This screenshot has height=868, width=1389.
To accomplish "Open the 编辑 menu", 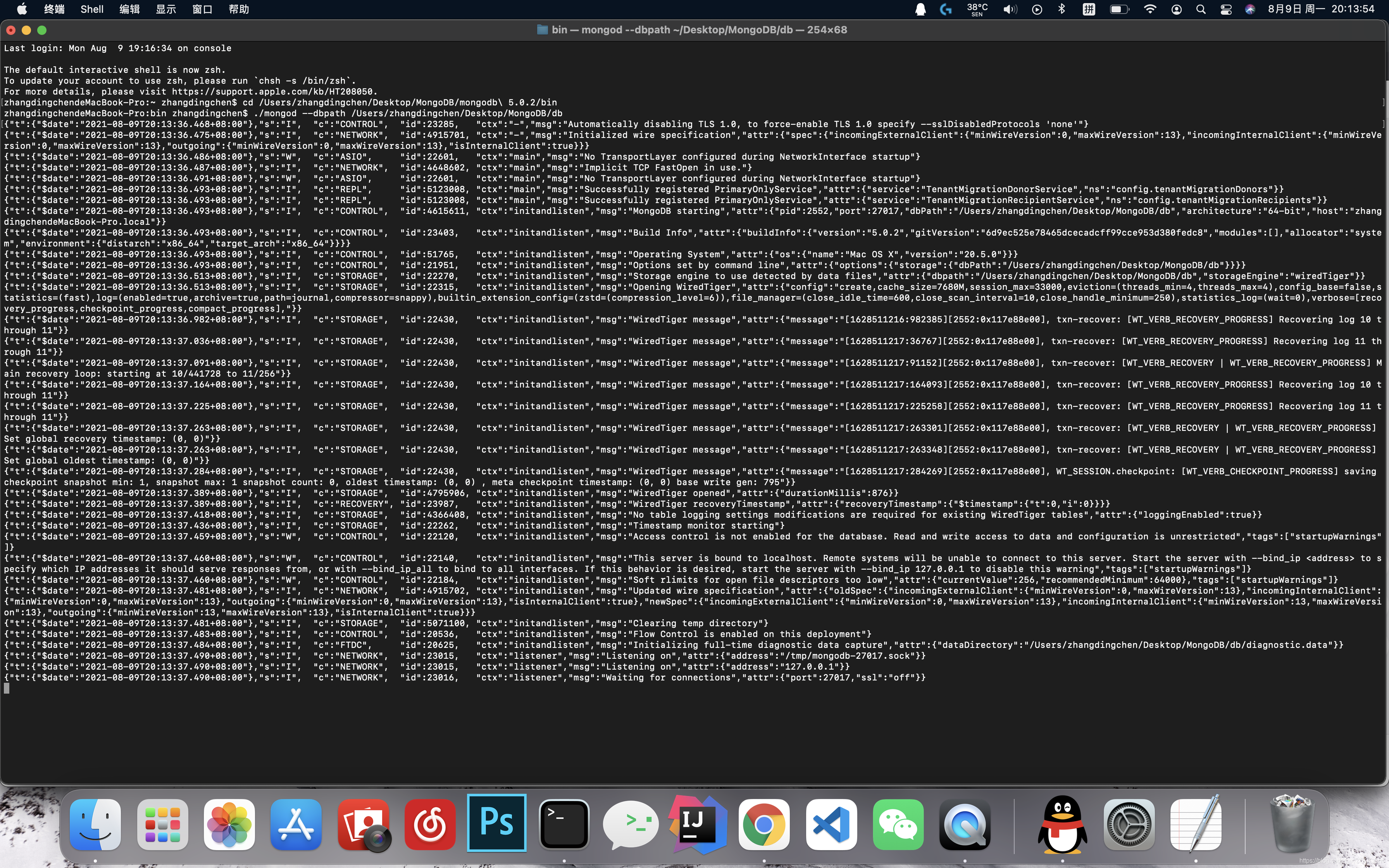I will [x=129, y=9].
